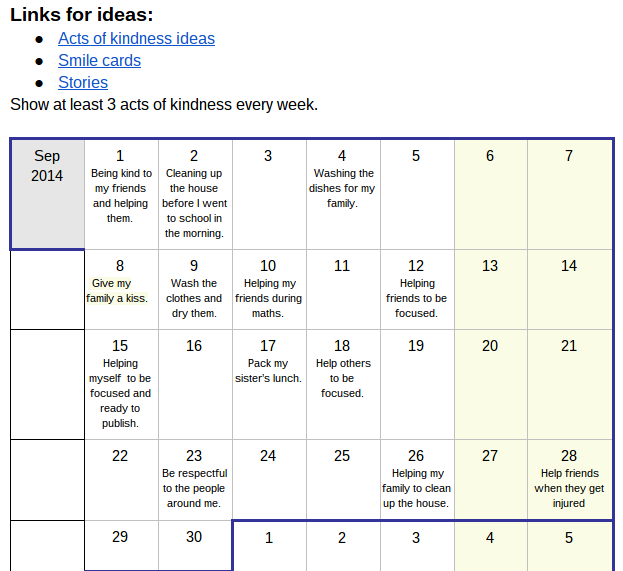This screenshot has height=571, width=623.
Task: Click the September 28 help injured friends cell
Action: (570, 480)
